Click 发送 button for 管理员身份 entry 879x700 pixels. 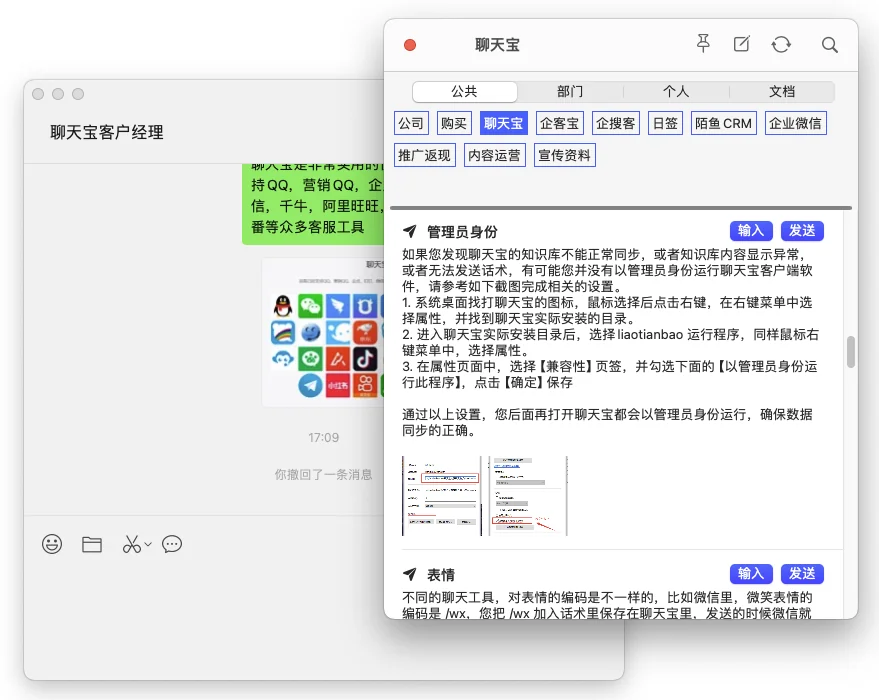(x=802, y=231)
